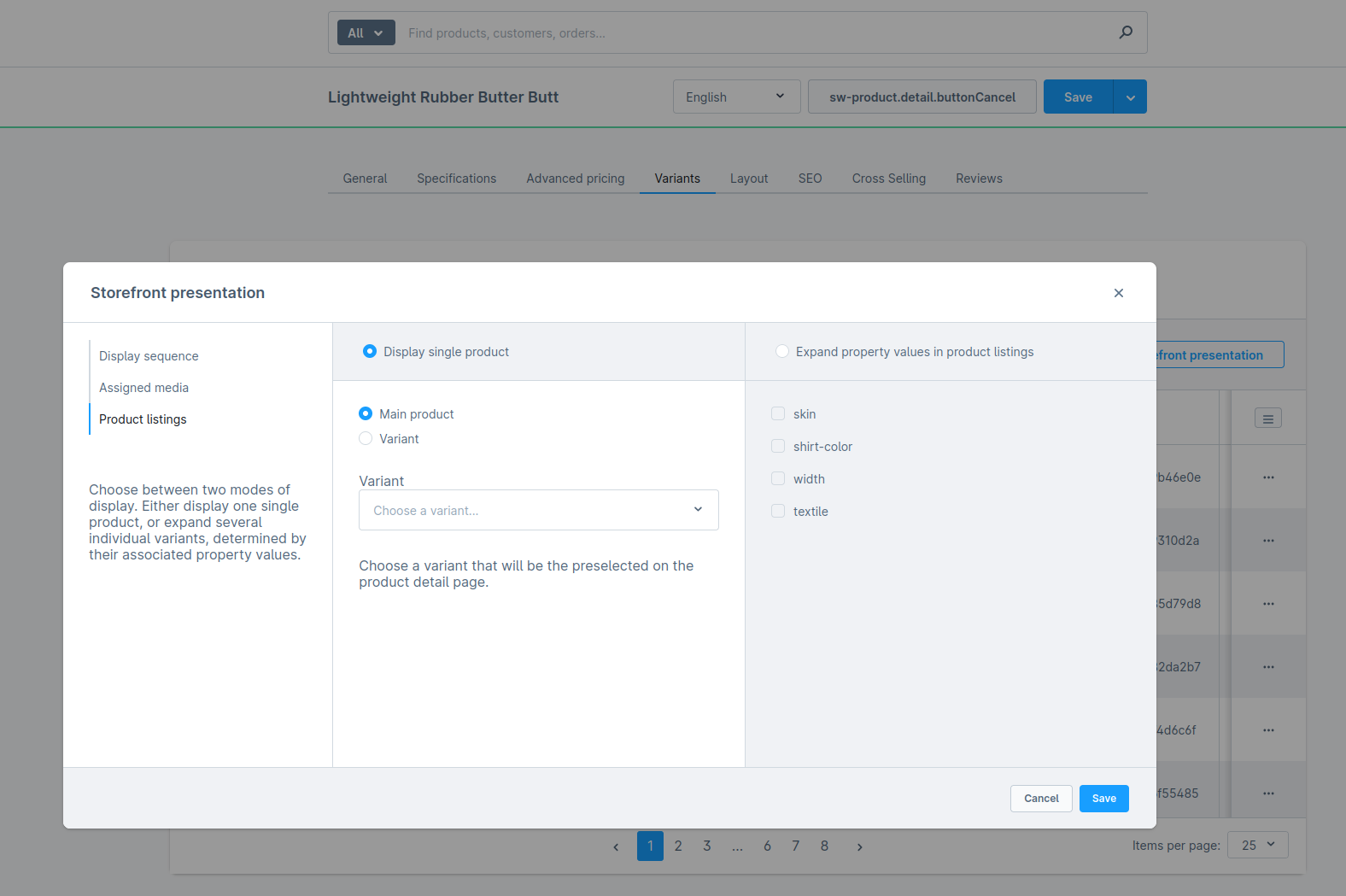Screen dimensions: 1346x896
Task: Switch to Display sequence section
Action: pos(149,356)
